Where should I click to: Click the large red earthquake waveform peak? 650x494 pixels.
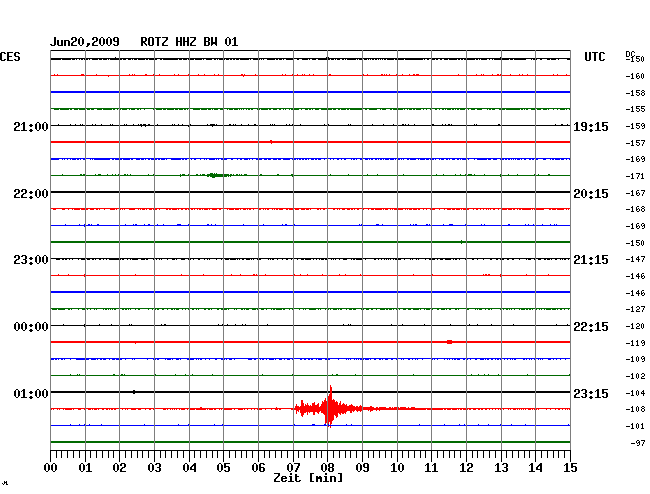[330, 408]
